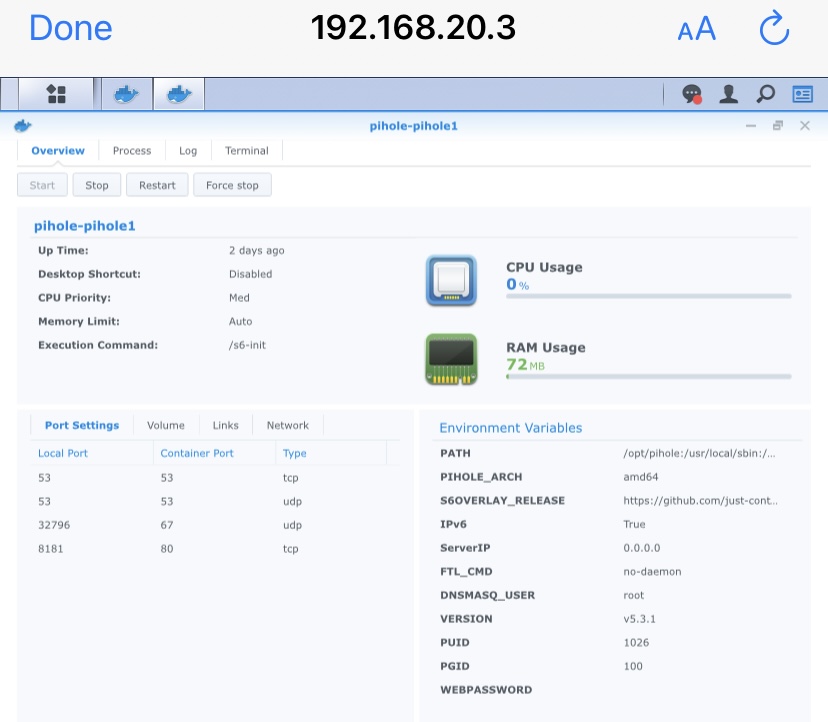Click the 1026 PUID value
The image size is (828, 722).
tap(636, 643)
